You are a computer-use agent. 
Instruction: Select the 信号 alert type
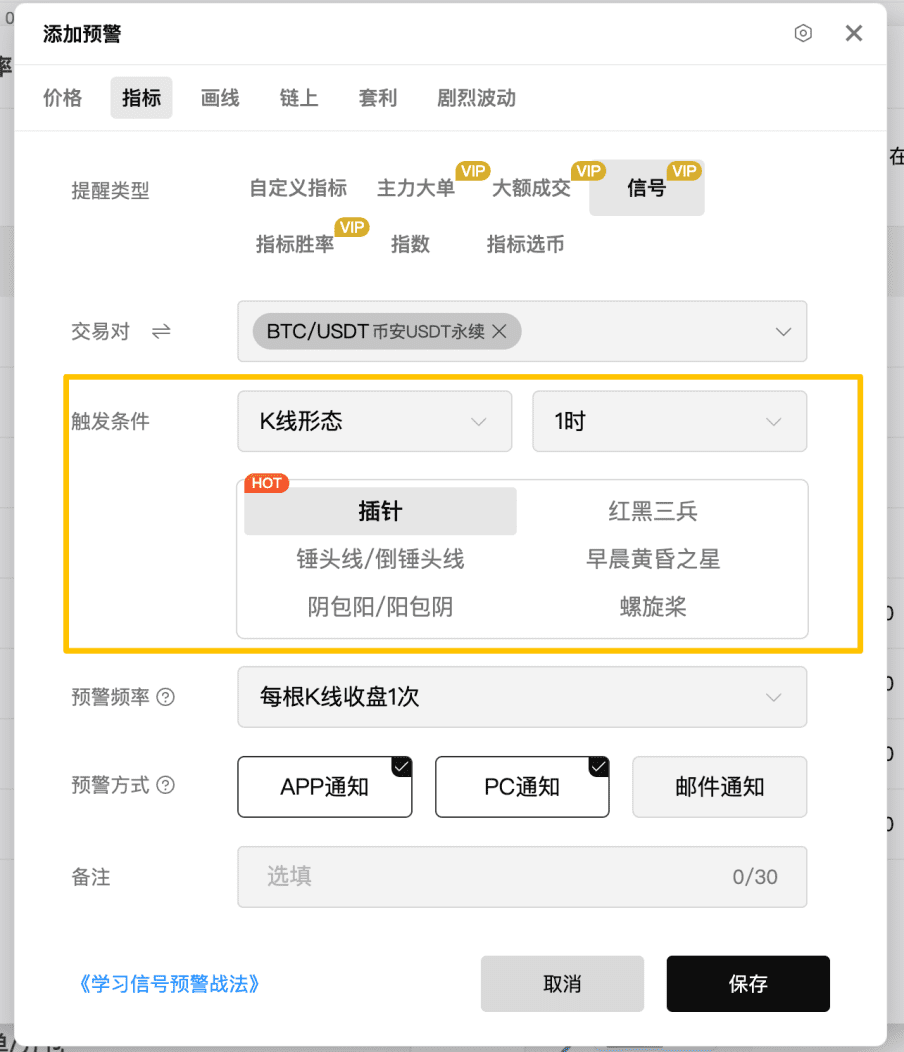[647, 188]
